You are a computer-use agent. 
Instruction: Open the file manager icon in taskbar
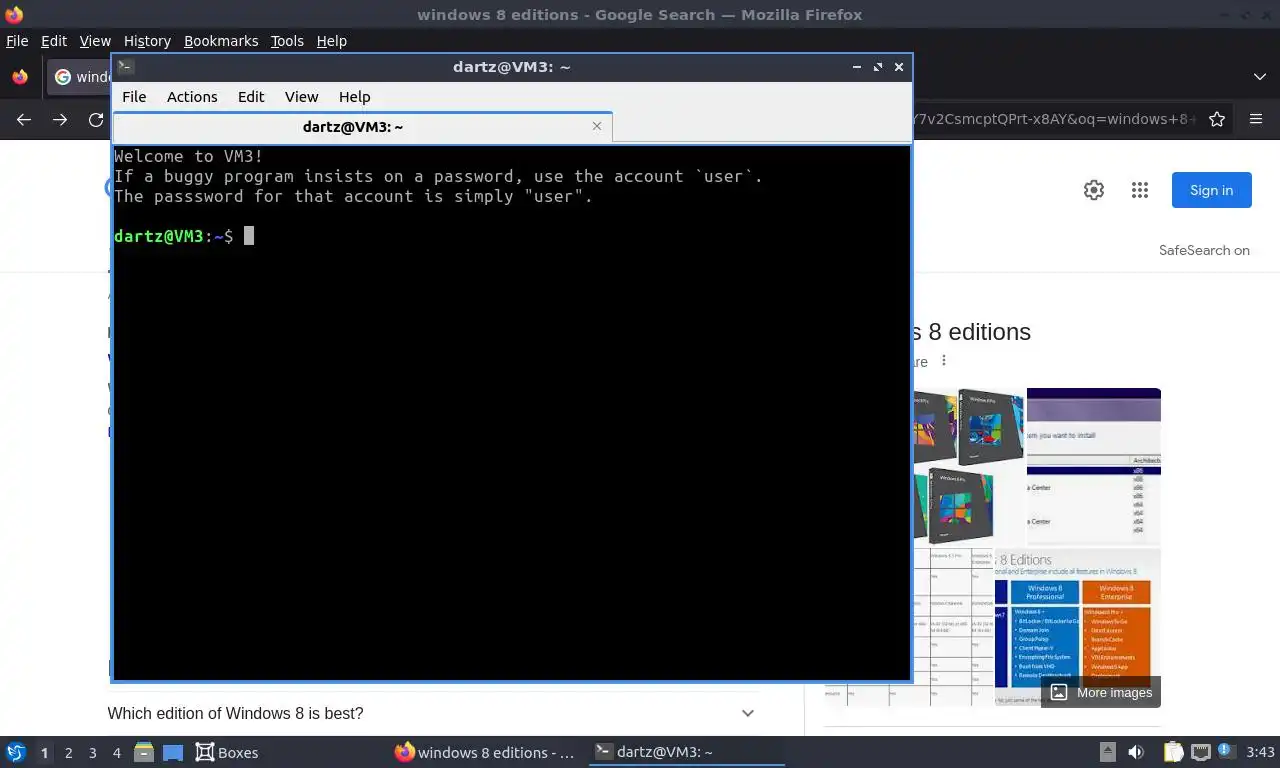[x=144, y=752]
